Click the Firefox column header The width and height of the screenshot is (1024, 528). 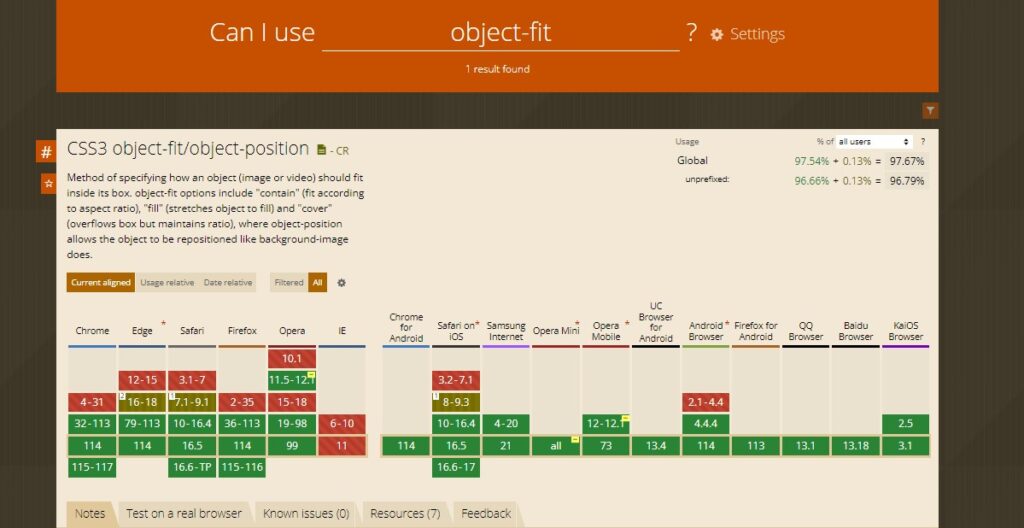pos(242,331)
